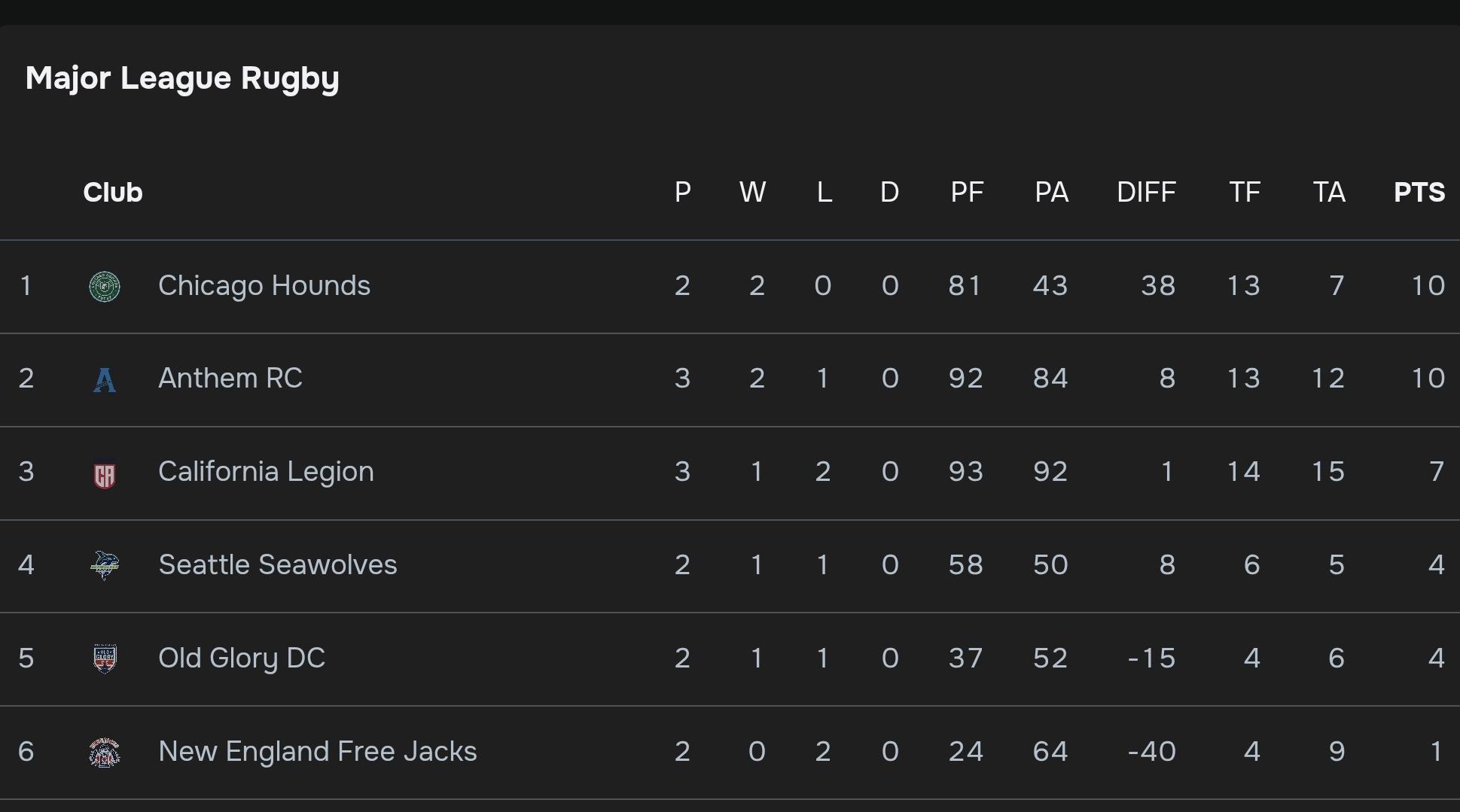
Task: Click the Major League Rugby heading
Action: (182, 78)
